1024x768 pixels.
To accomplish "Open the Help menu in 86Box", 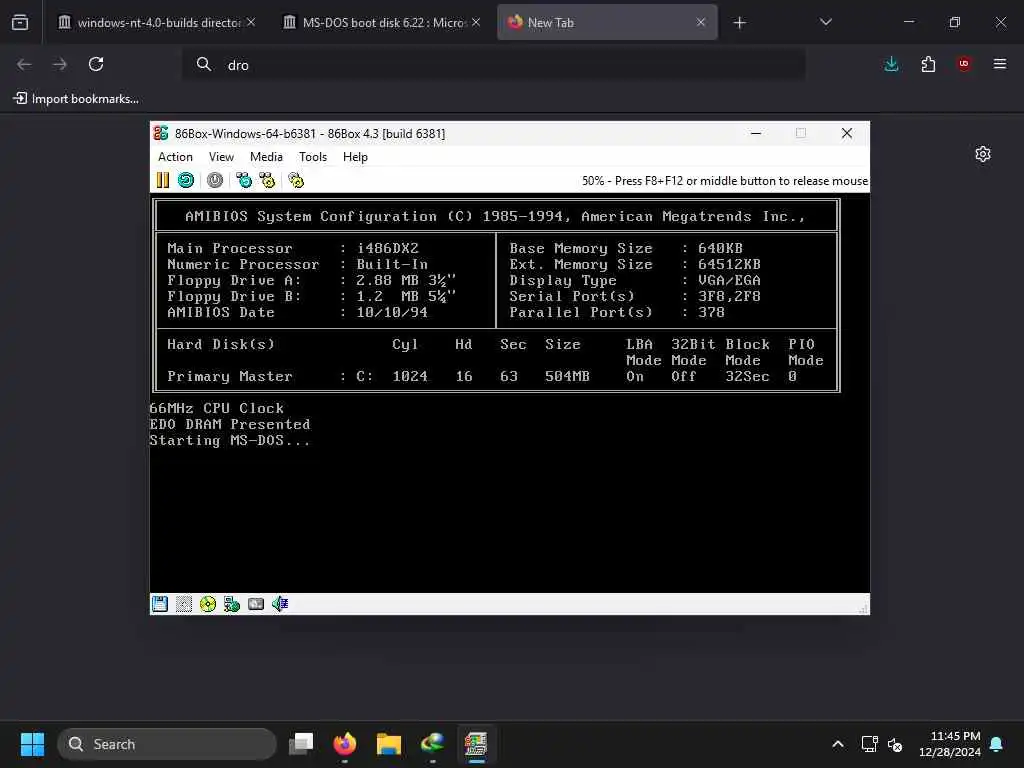I will [355, 157].
